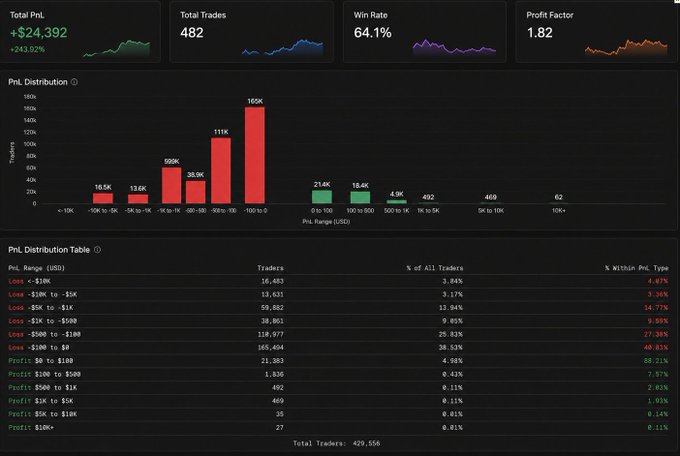Sort by '% Within PnL Type' column header
Viewport: 680px width, 456px height.
coord(637,268)
